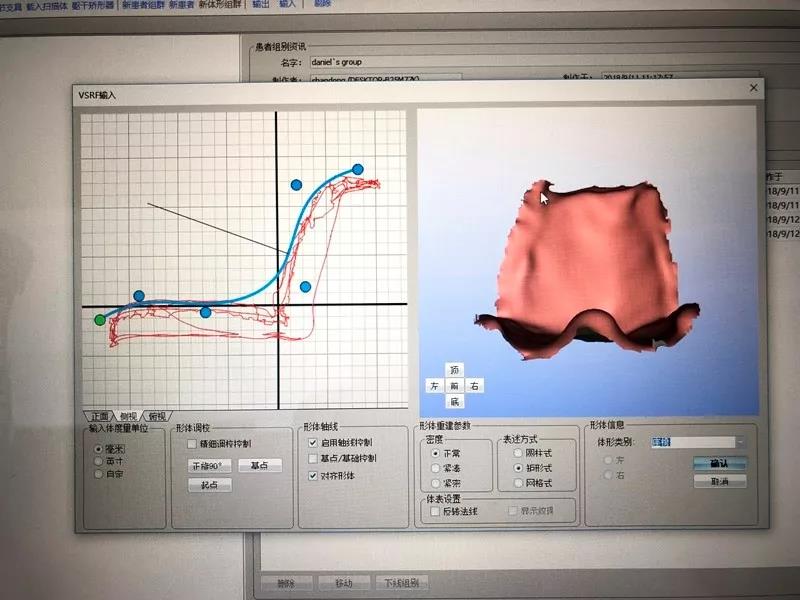Open the 体形类别 dropdown

coord(740,442)
